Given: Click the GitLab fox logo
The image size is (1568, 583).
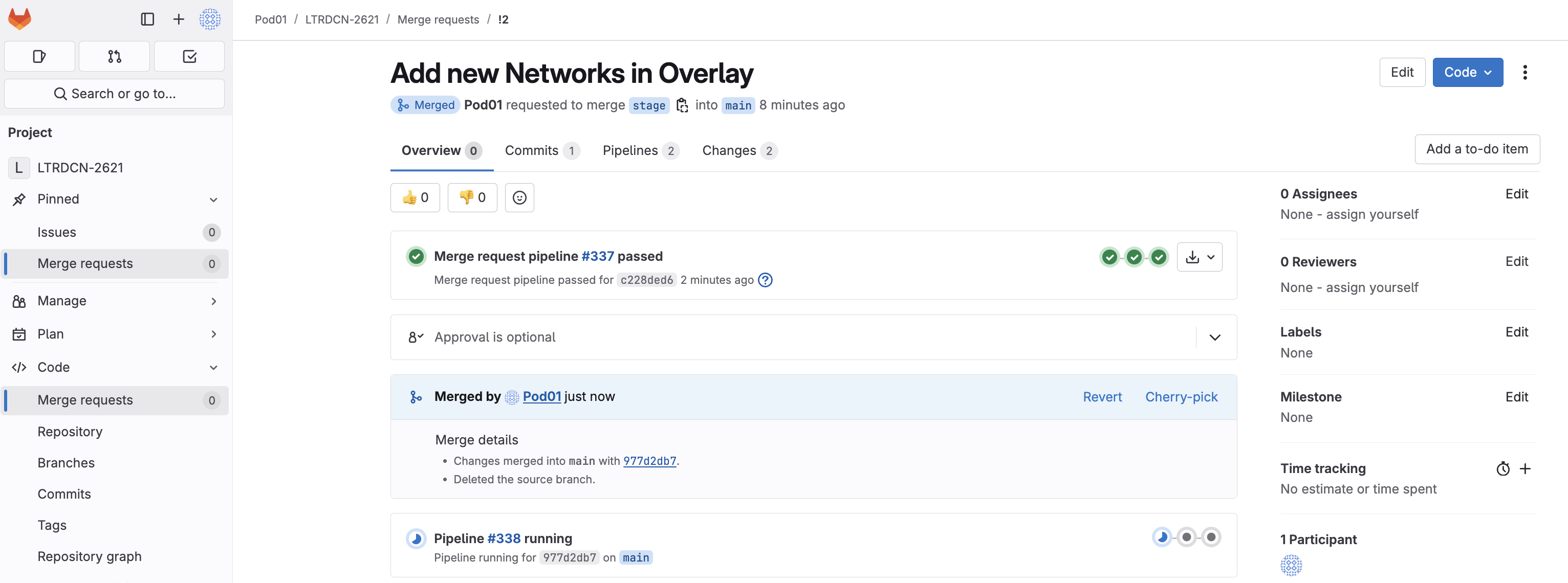Looking at the screenshot, I should pyautogui.click(x=19, y=19).
